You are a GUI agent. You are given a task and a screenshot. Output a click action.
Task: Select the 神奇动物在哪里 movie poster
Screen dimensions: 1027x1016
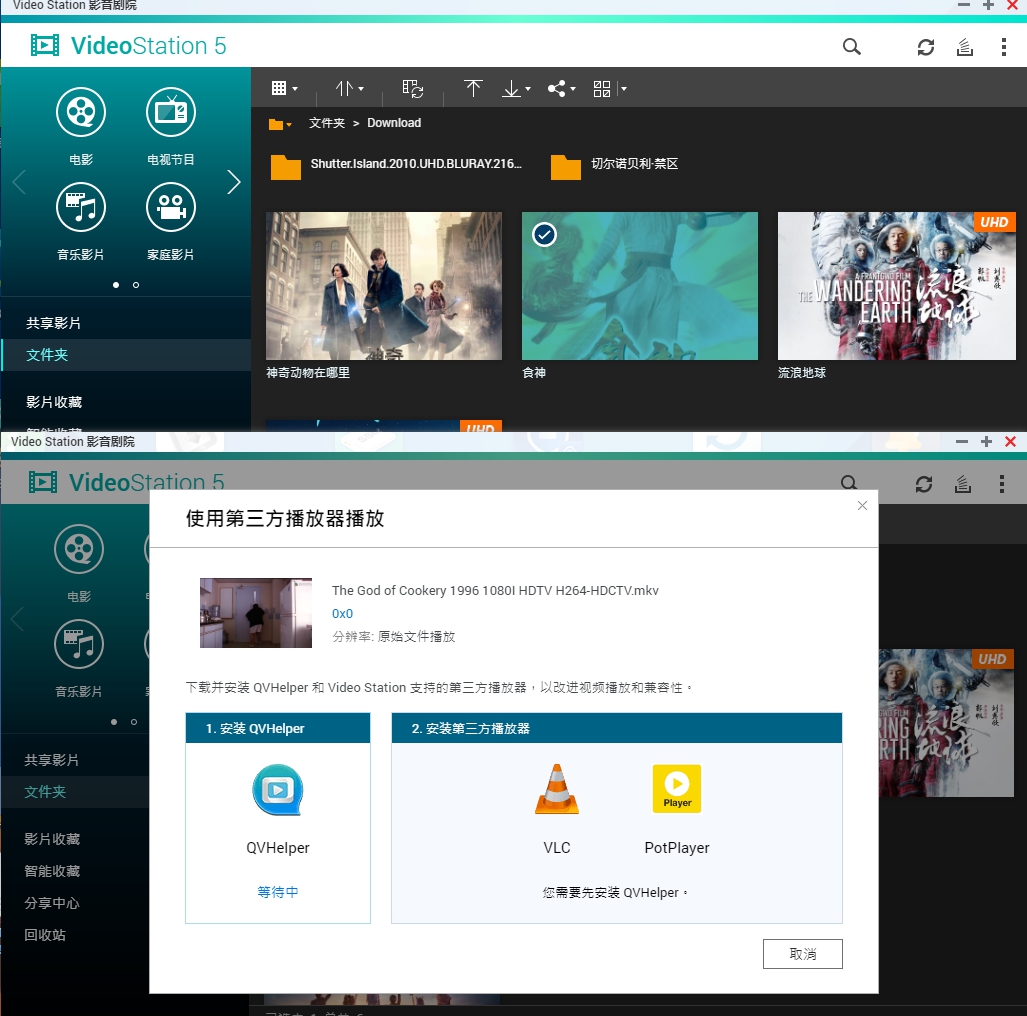pyautogui.click(x=383, y=285)
